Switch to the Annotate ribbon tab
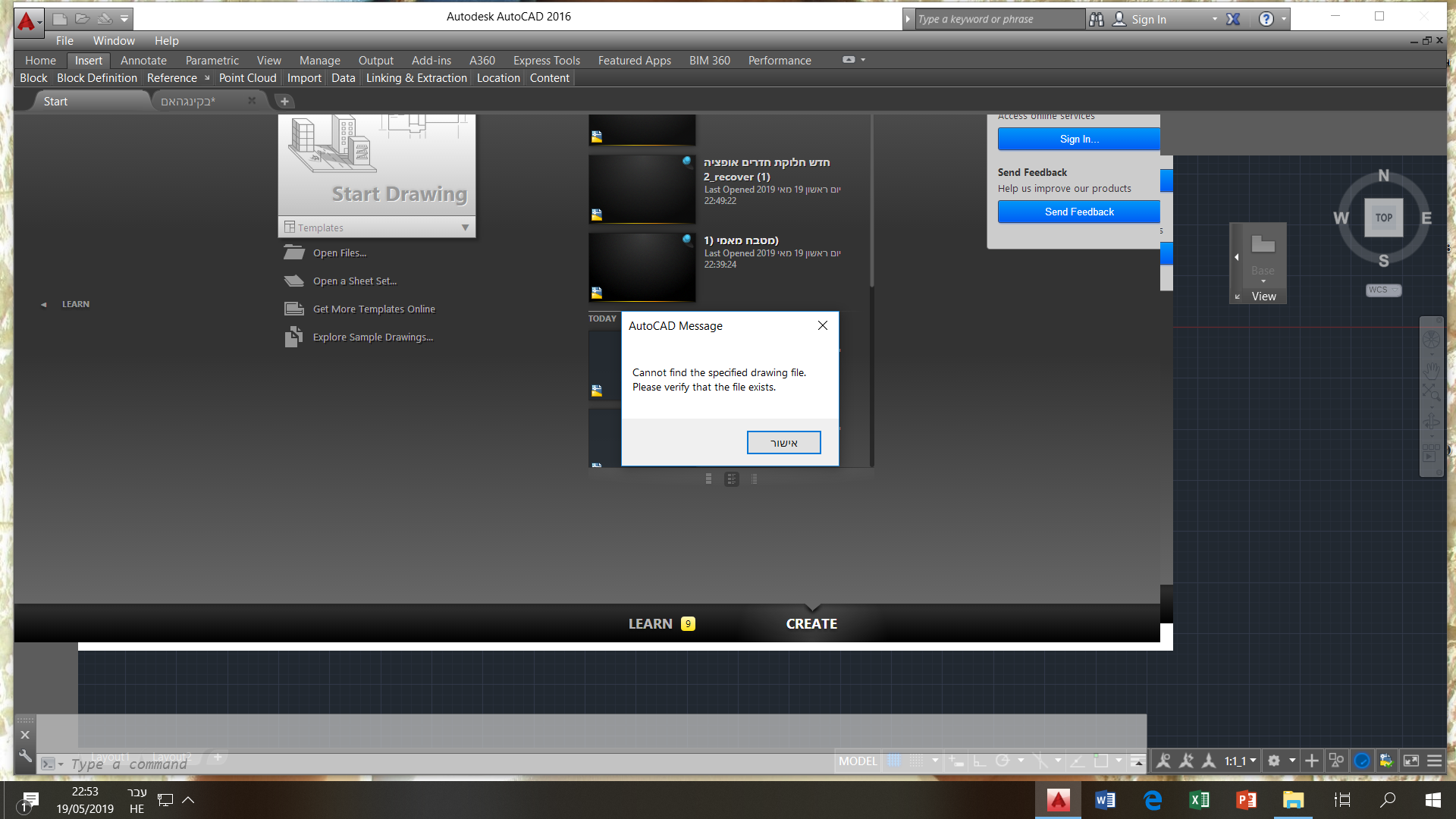1456x819 pixels. click(x=143, y=61)
